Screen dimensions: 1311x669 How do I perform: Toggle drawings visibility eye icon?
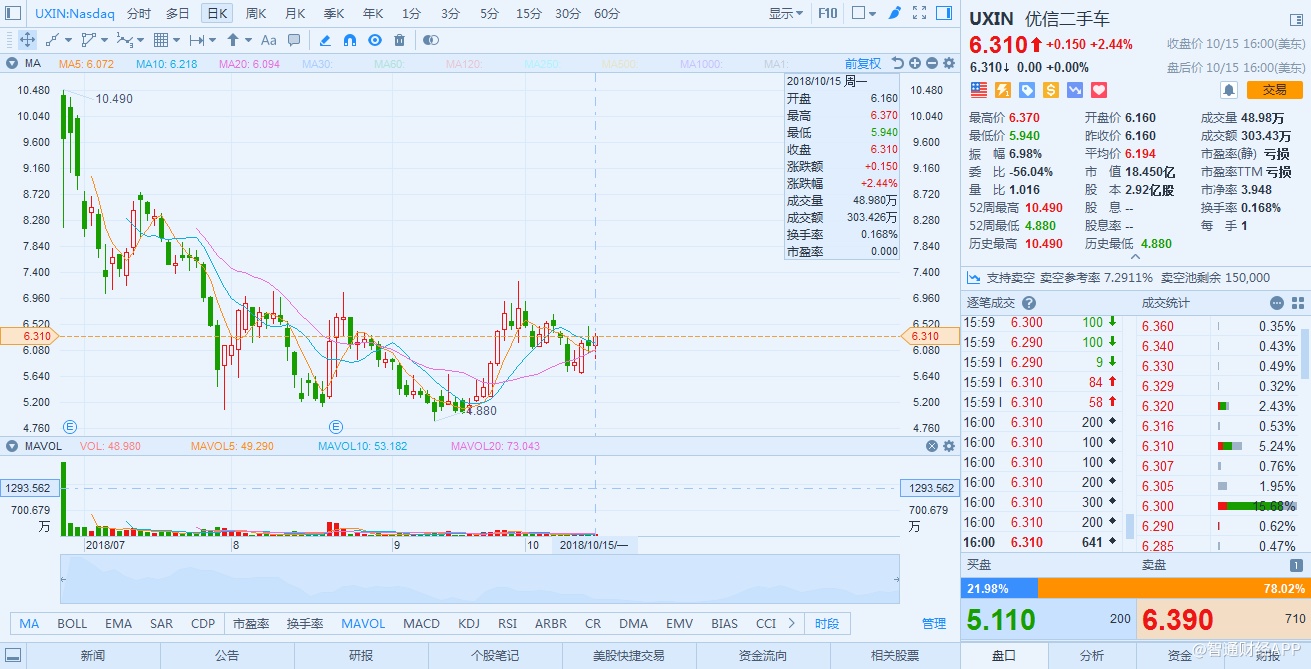tap(375, 40)
